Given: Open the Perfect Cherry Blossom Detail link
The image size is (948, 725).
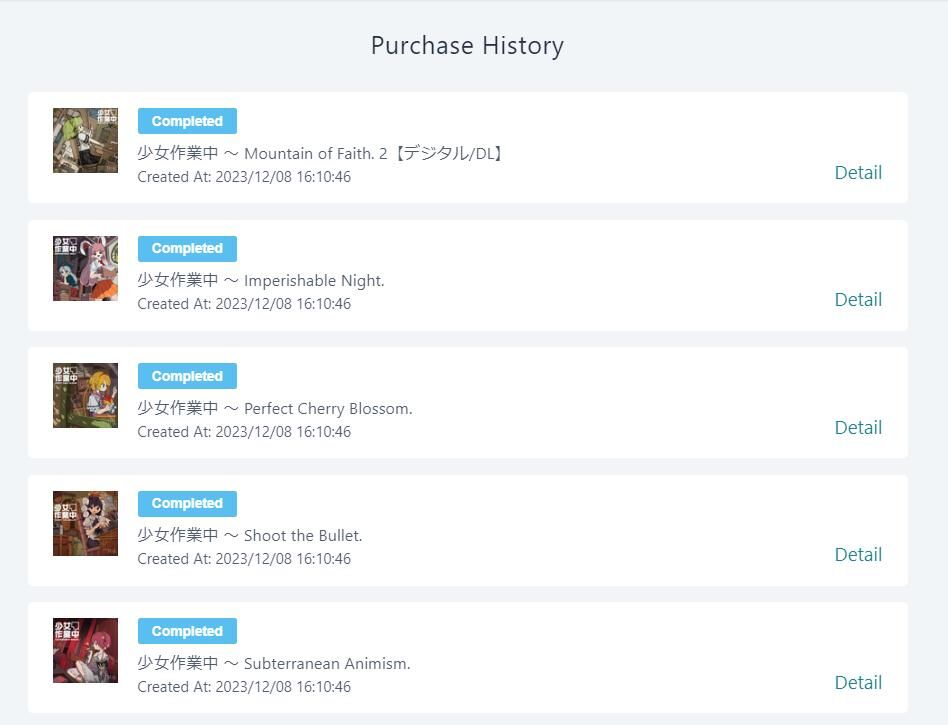Looking at the screenshot, I should point(857,427).
